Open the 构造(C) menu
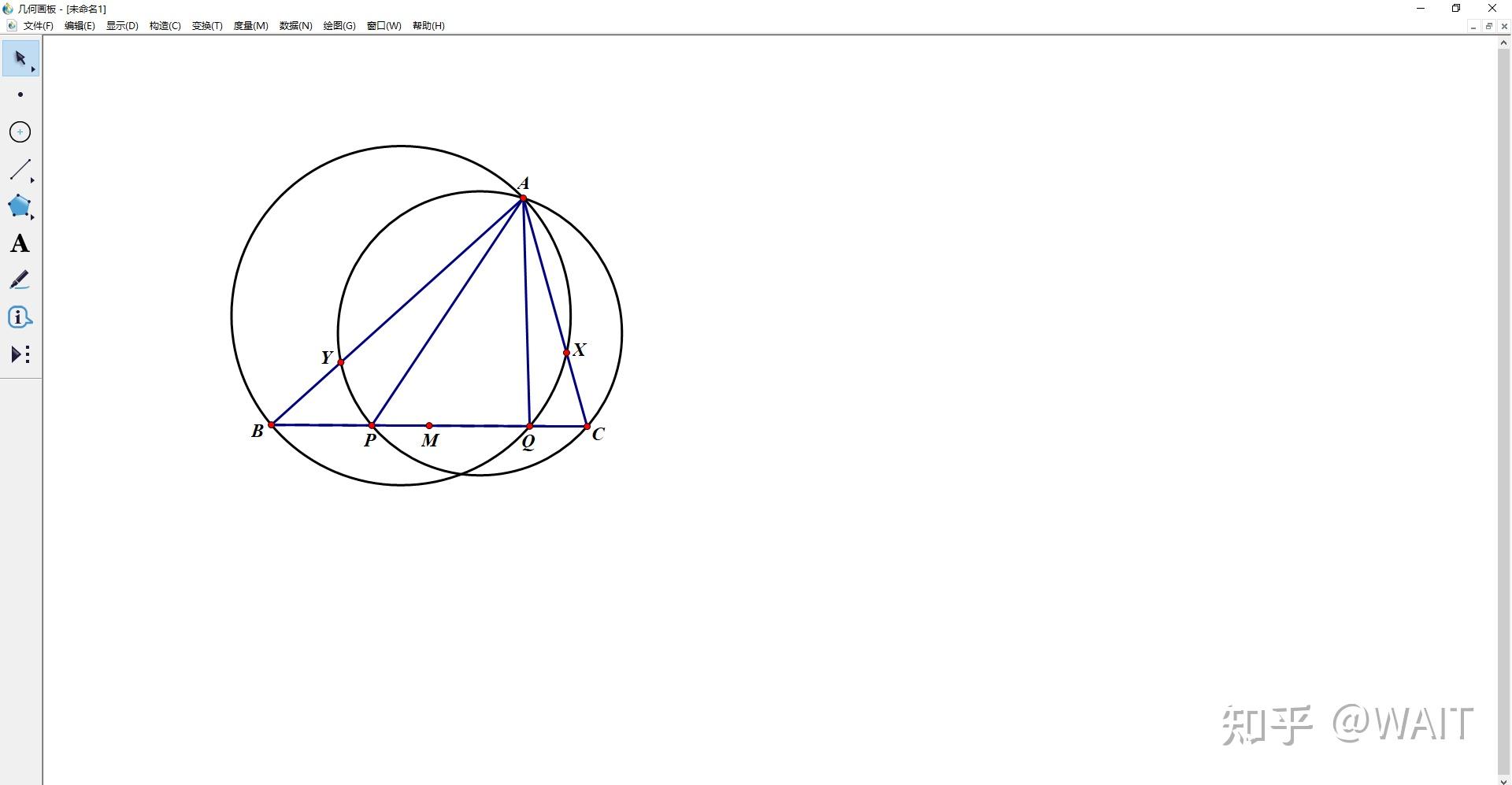This screenshot has width=1512, height=785. pos(165,26)
